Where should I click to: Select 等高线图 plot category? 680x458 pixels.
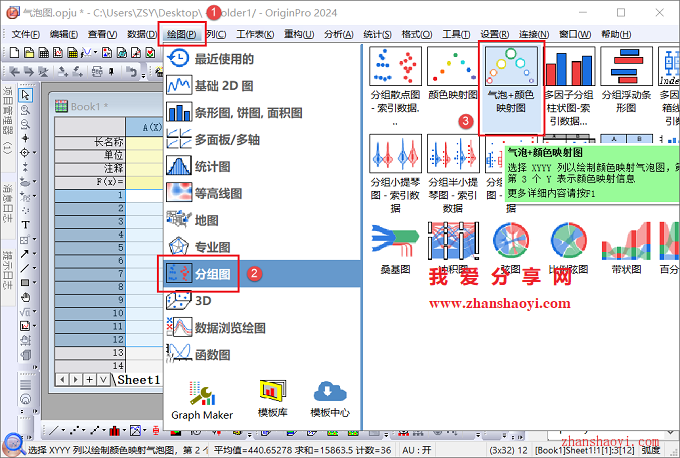[x=262, y=193]
